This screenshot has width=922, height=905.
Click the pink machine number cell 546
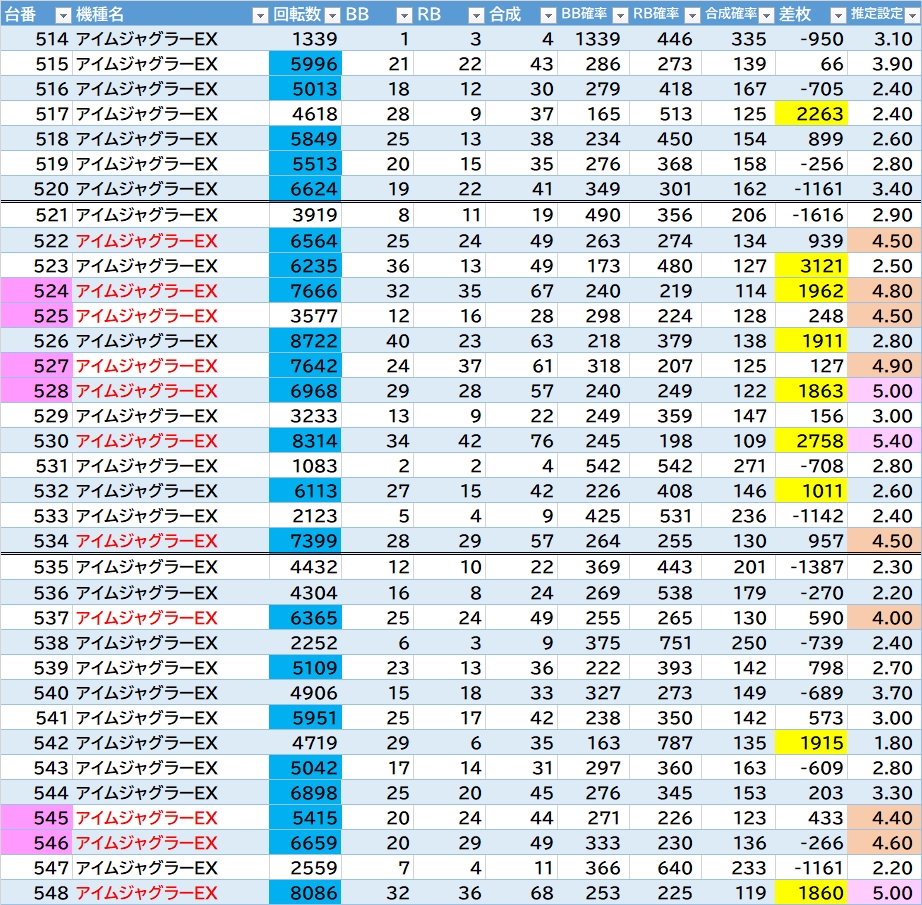pyautogui.click(x=36, y=843)
